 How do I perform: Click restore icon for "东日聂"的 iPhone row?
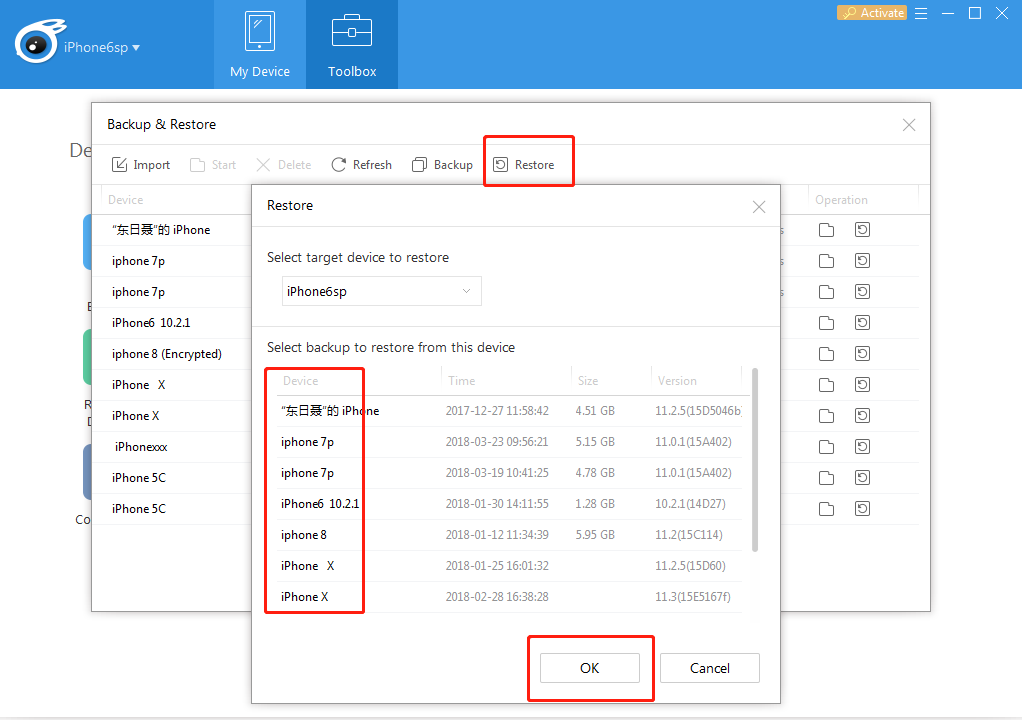point(862,229)
